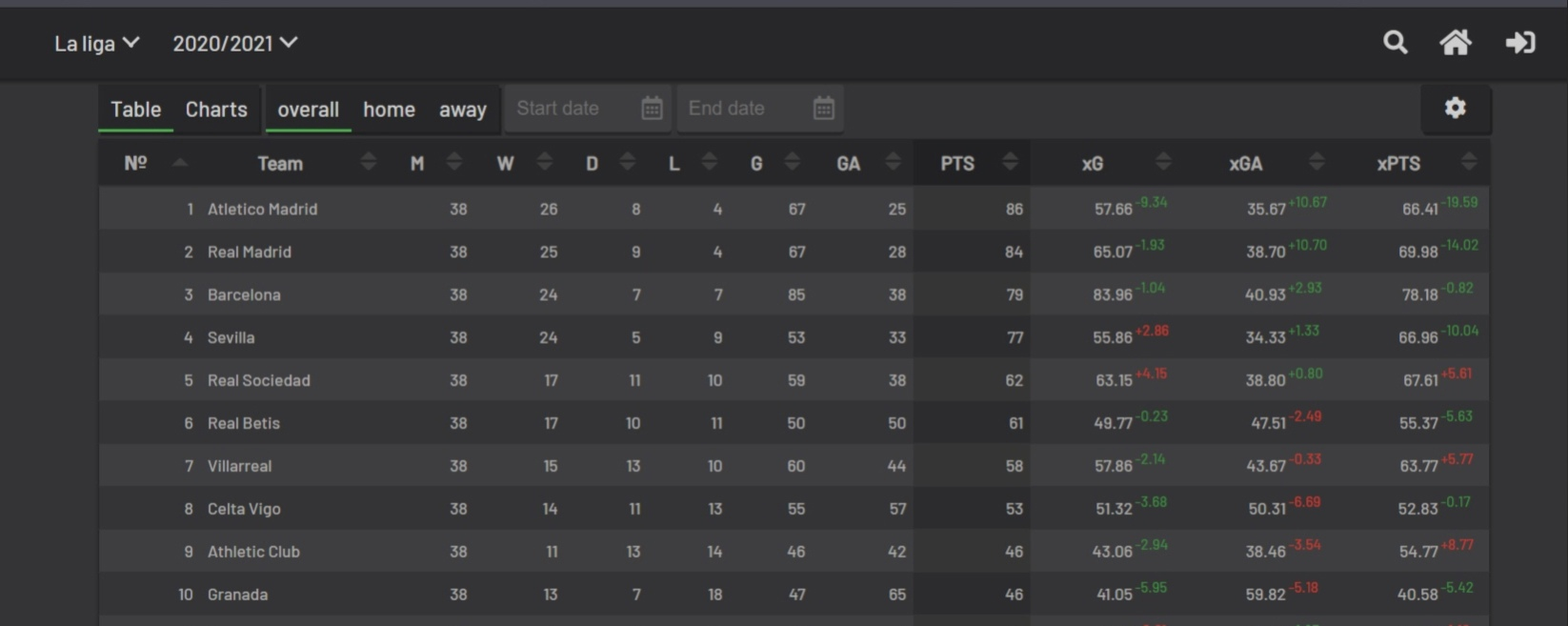Go to the home page icon
Screen dimensions: 1568x626
tap(1455, 42)
